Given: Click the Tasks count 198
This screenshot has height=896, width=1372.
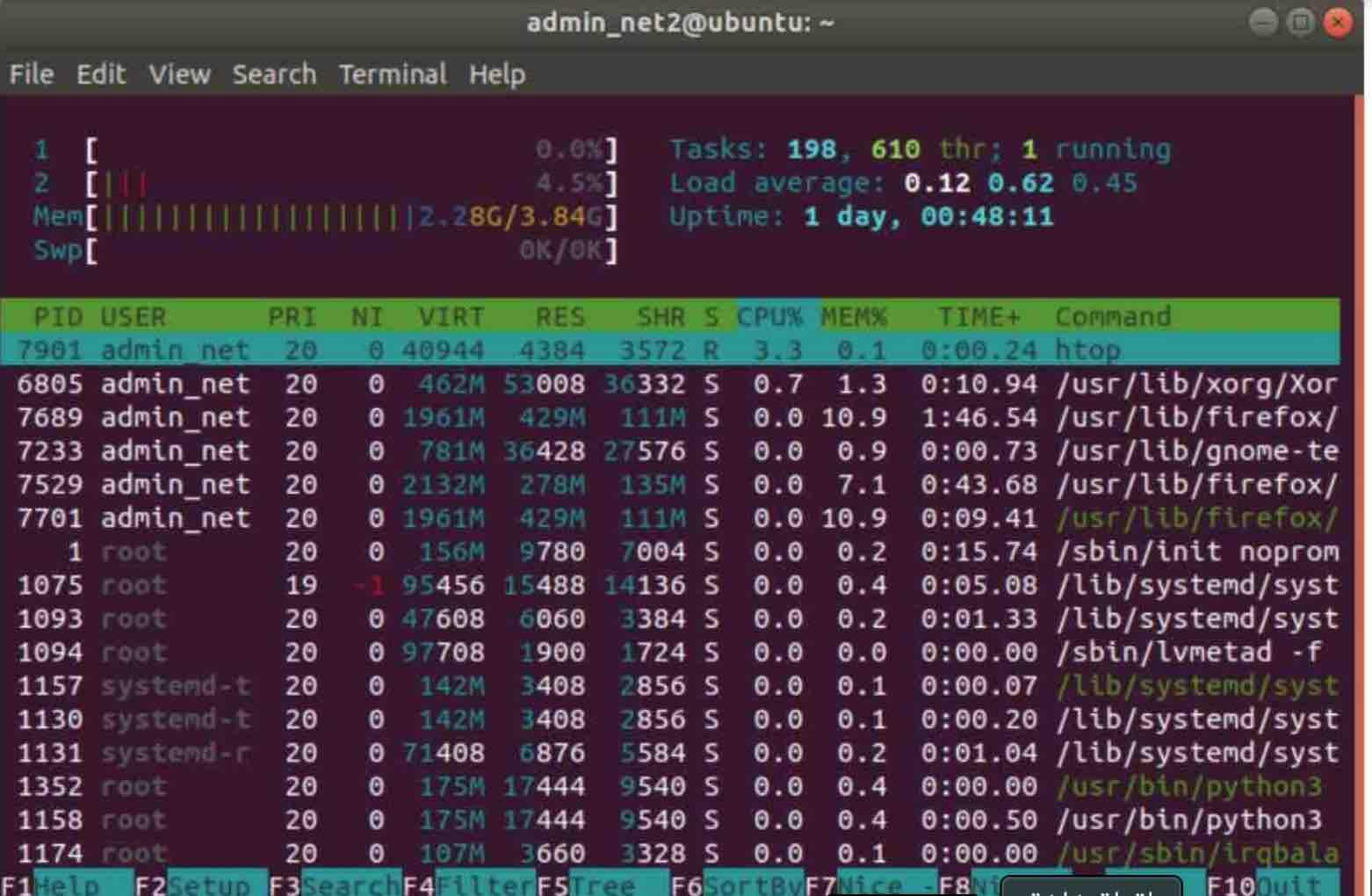Looking at the screenshot, I should point(812,149).
